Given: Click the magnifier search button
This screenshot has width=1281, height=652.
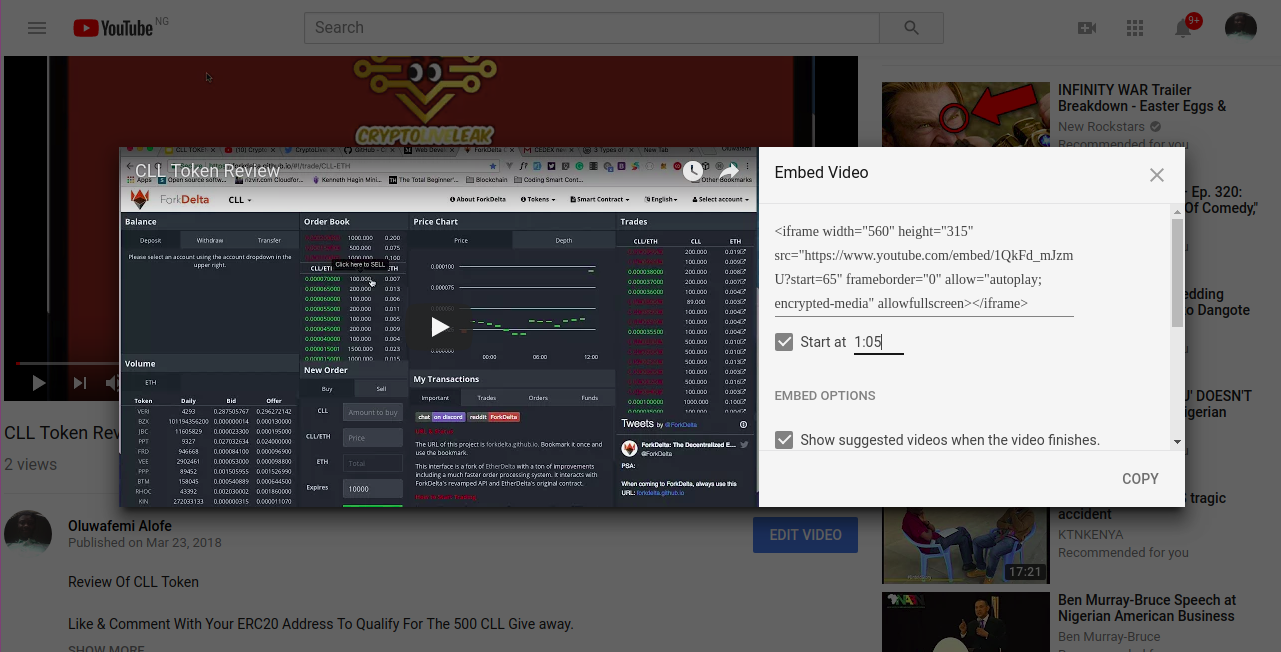Looking at the screenshot, I should point(911,28).
